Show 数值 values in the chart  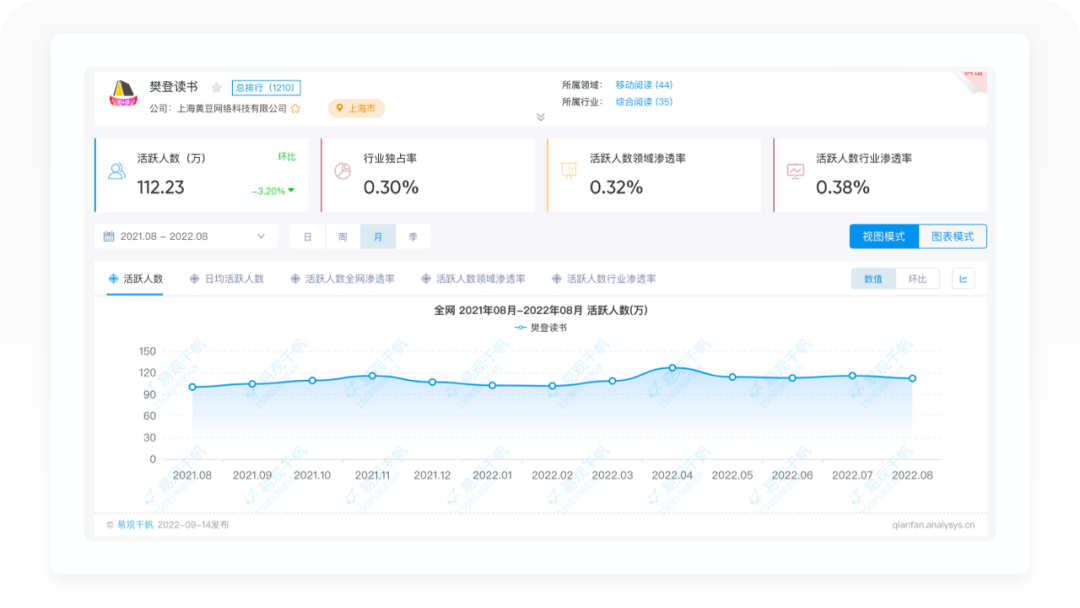pyautogui.click(x=873, y=279)
